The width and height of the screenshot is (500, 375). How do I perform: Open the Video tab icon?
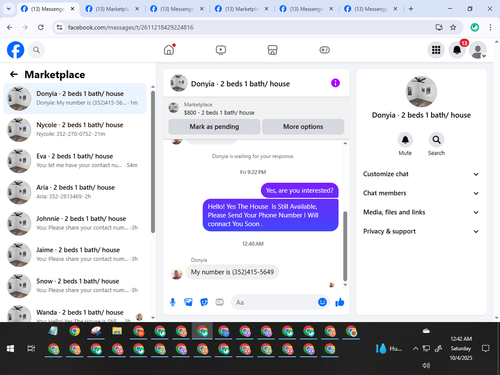point(221,50)
